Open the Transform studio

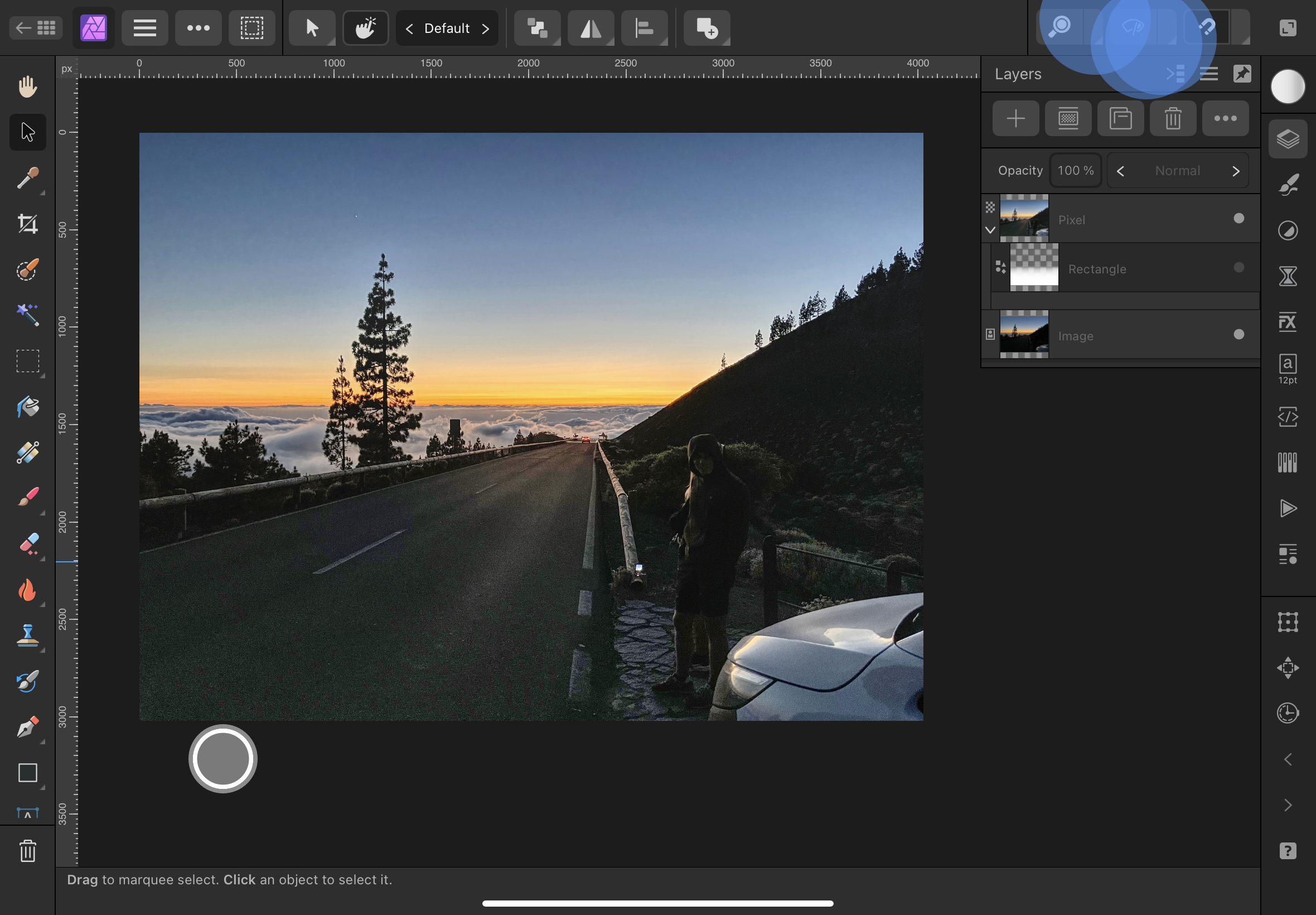[x=1288, y=622]
